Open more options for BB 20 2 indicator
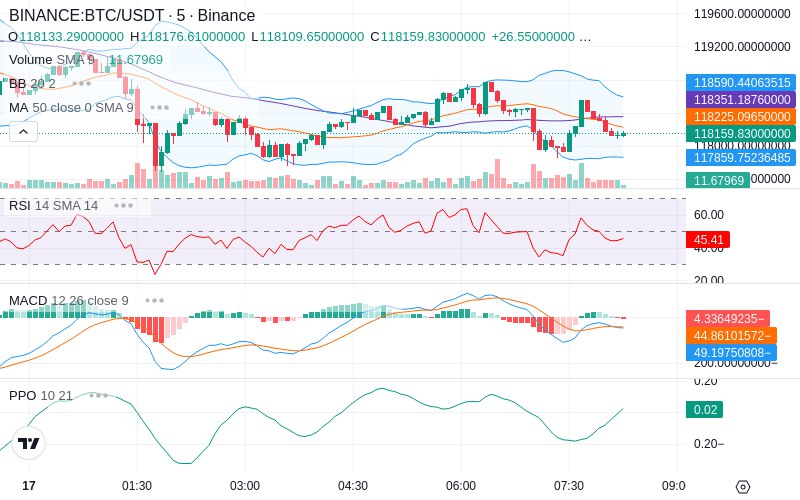This screenshot has height=500, width=800. point(82,83)
